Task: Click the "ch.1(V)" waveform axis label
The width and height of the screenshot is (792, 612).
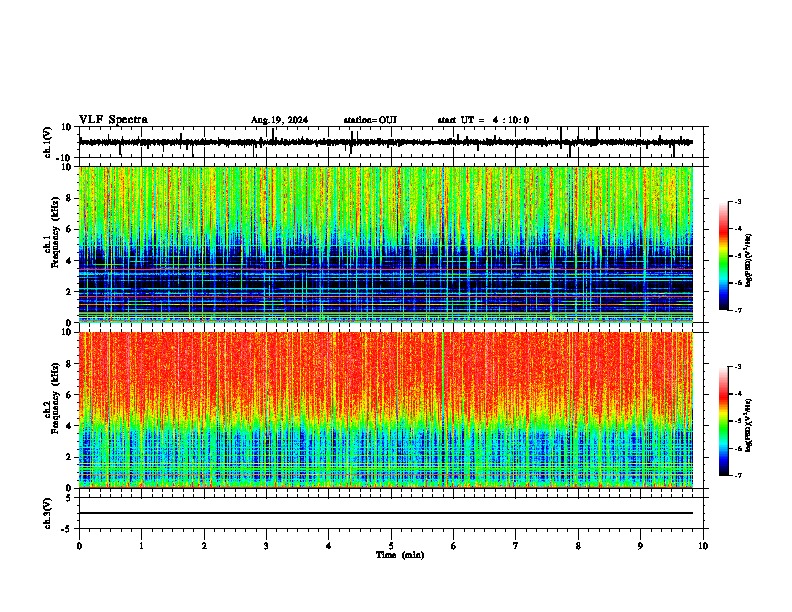Action: tap(48, 142)
